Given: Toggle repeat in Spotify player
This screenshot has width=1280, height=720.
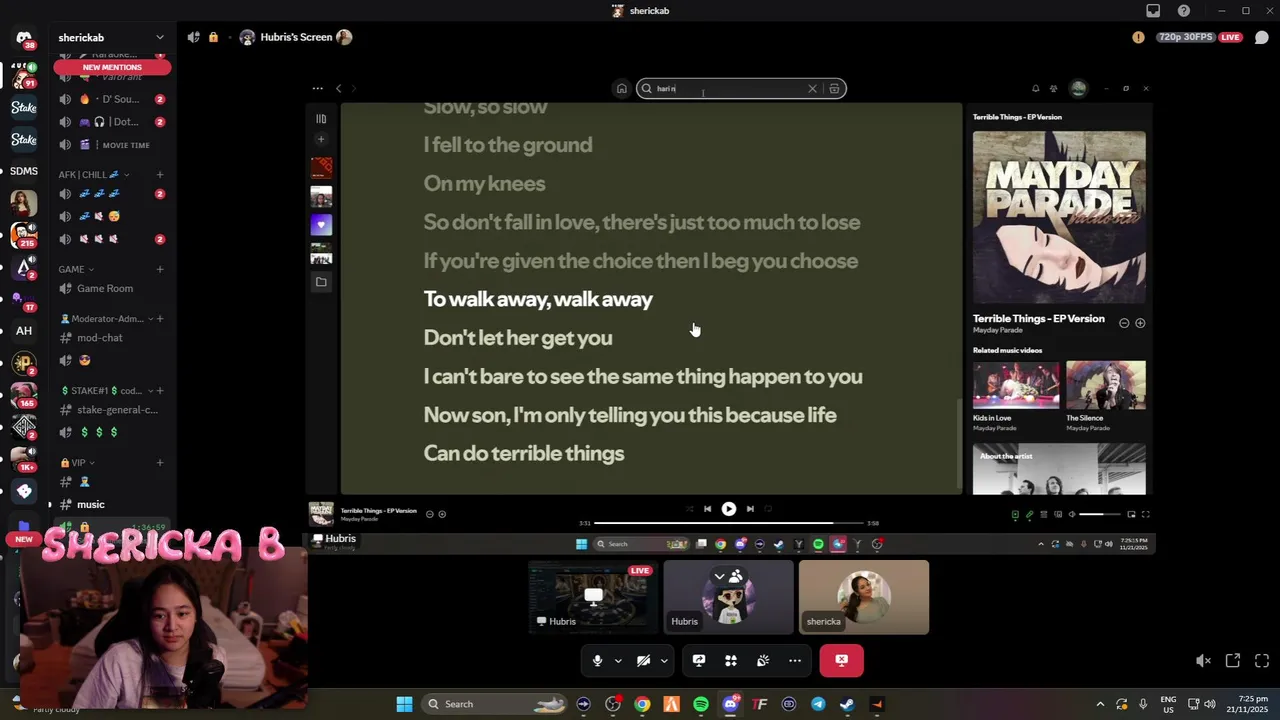Looking at the screenshot, I should click(768, 508).
